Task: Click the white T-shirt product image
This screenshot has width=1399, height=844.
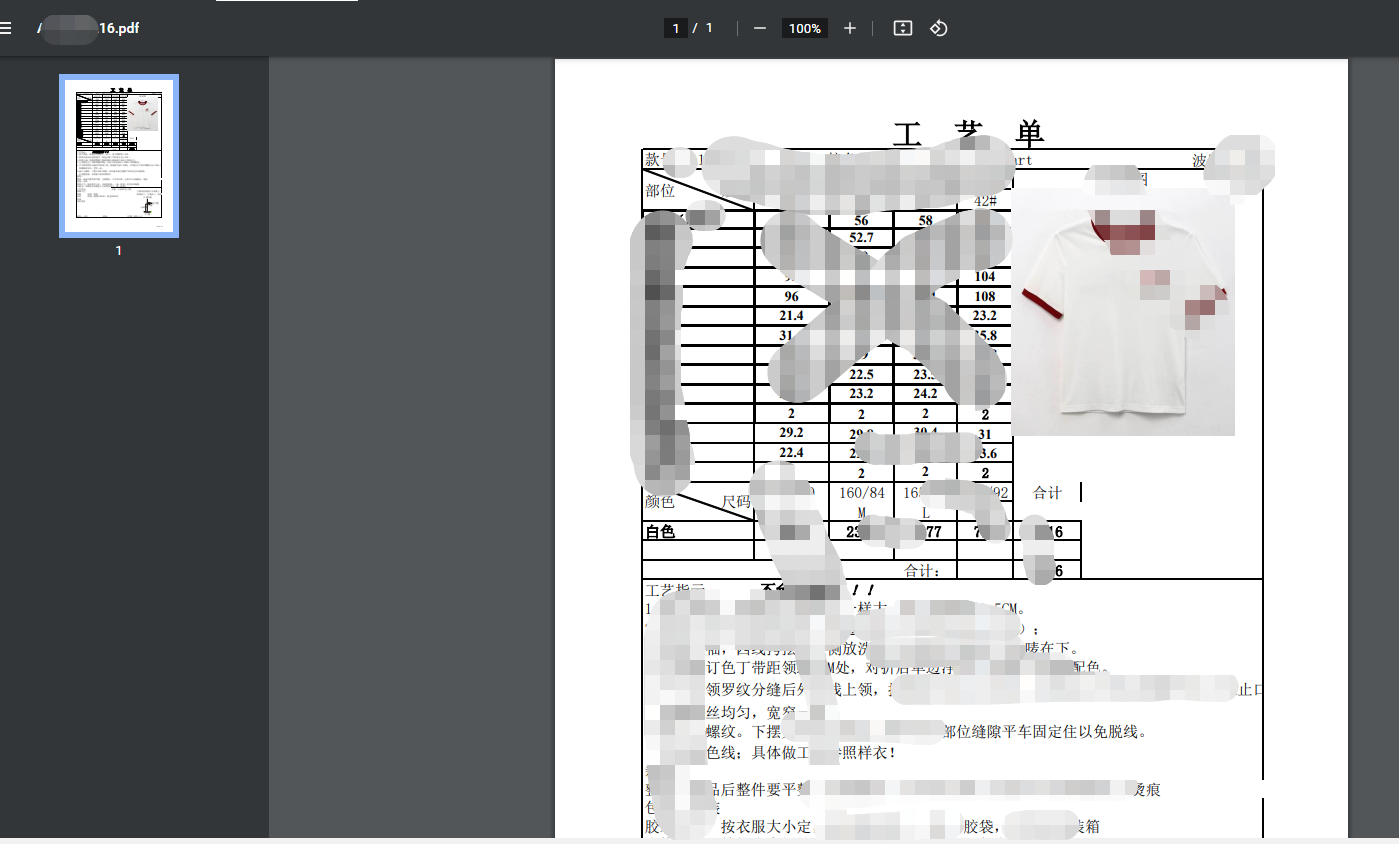Action: point(1124,312)
